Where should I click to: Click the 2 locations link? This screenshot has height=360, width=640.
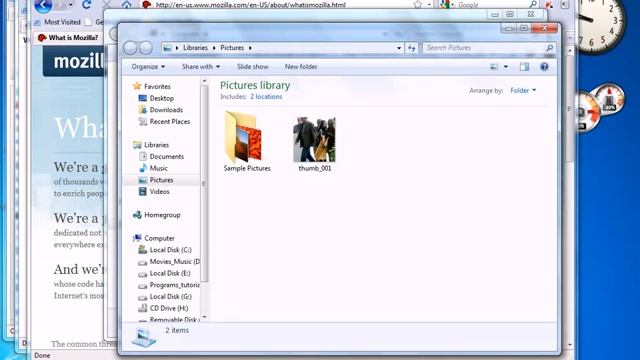(x=266, y=97)
